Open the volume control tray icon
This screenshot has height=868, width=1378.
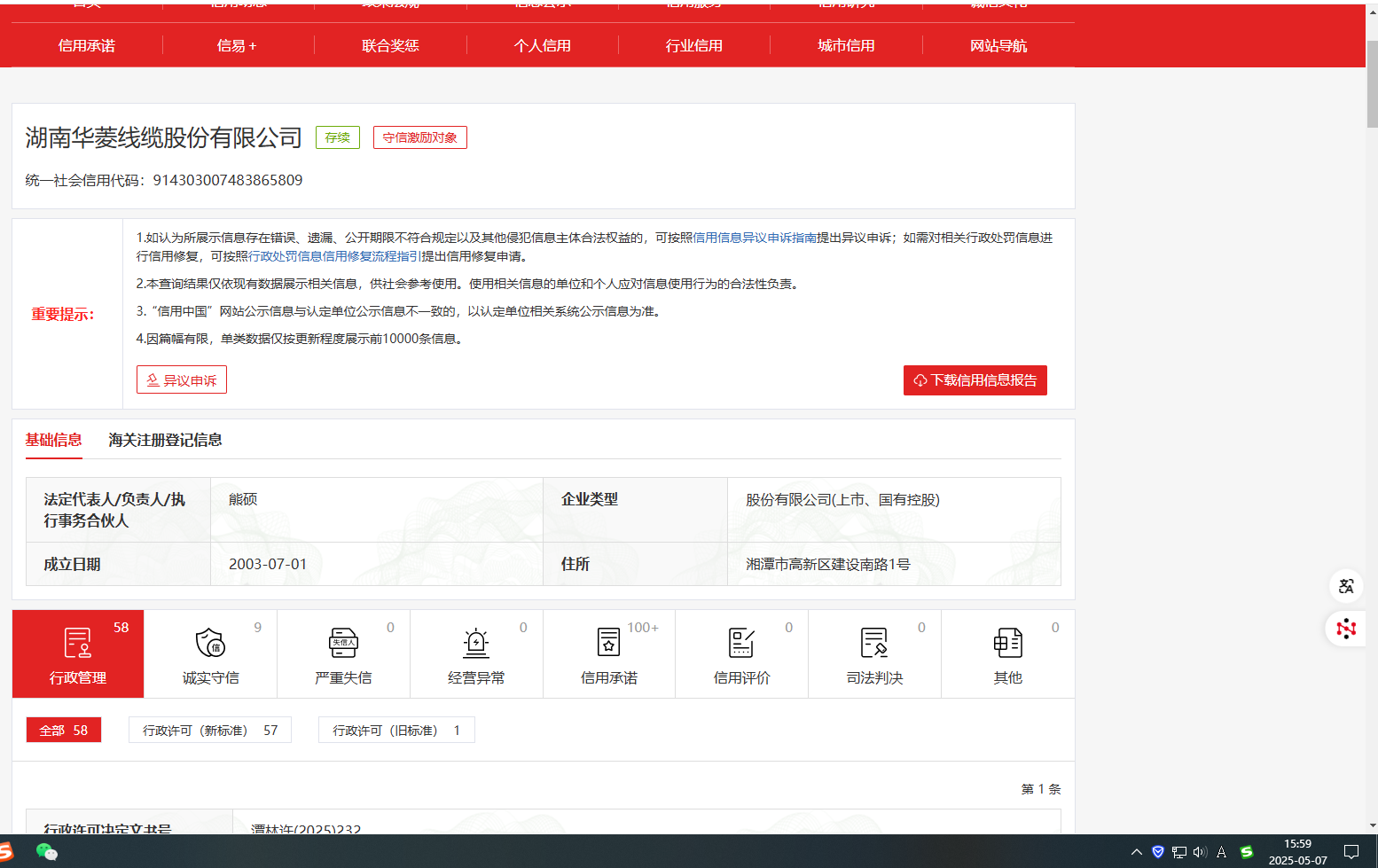click(1200, 852)
